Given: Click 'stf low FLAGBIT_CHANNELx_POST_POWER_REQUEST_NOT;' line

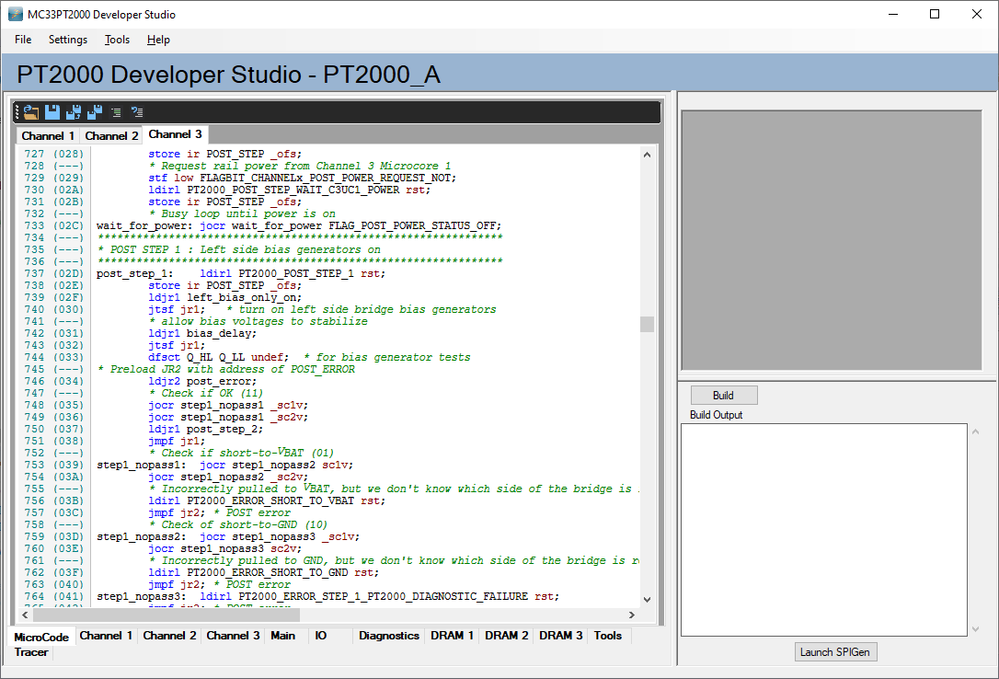Looking at the screenshot, I should coord(303,178).
